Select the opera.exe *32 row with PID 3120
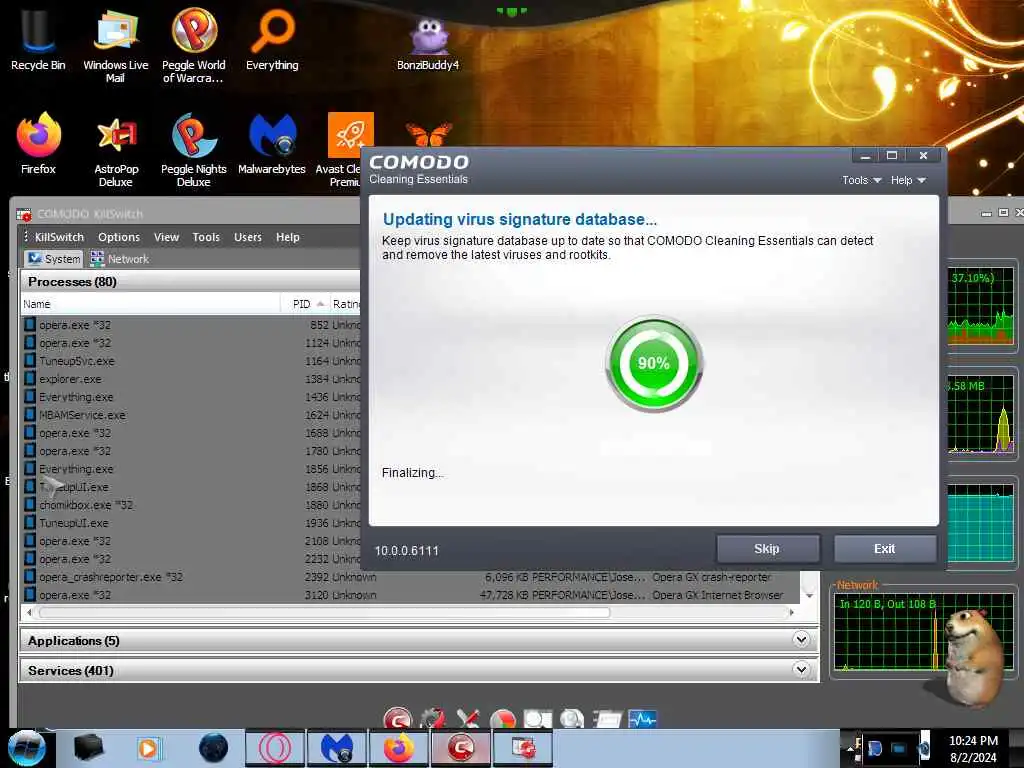Screen dimensions: 1024x768 coord(410,595)
